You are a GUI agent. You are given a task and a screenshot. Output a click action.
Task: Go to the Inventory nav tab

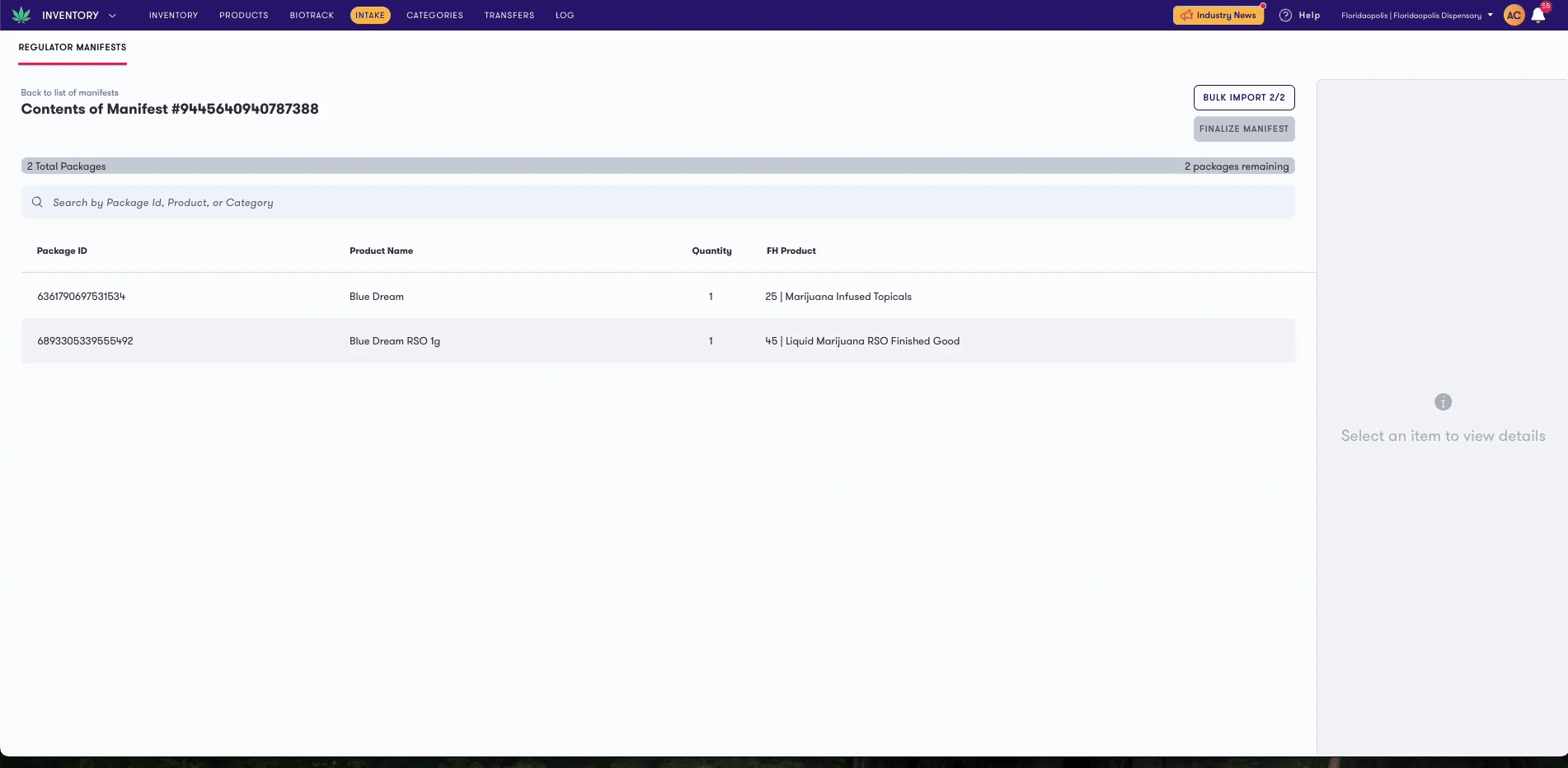click(x=173, y=16)
